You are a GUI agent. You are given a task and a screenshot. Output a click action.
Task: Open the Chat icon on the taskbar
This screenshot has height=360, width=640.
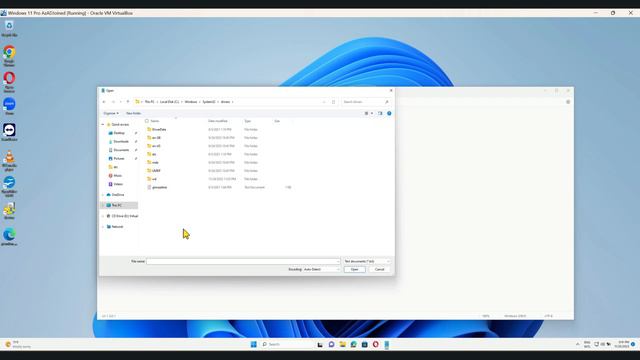[x=331, y=344]
